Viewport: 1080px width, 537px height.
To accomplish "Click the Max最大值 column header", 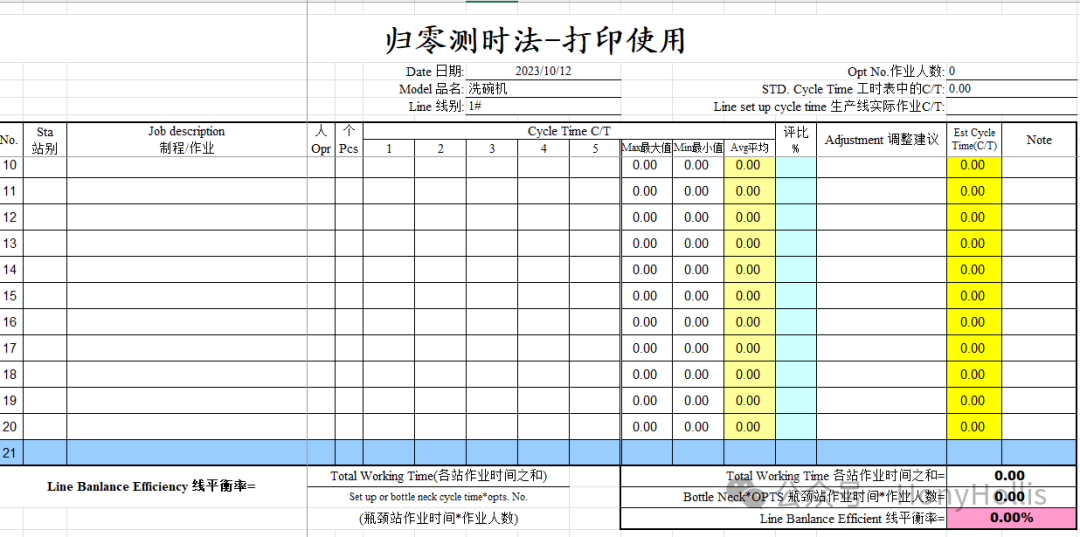I will point(646,148).
